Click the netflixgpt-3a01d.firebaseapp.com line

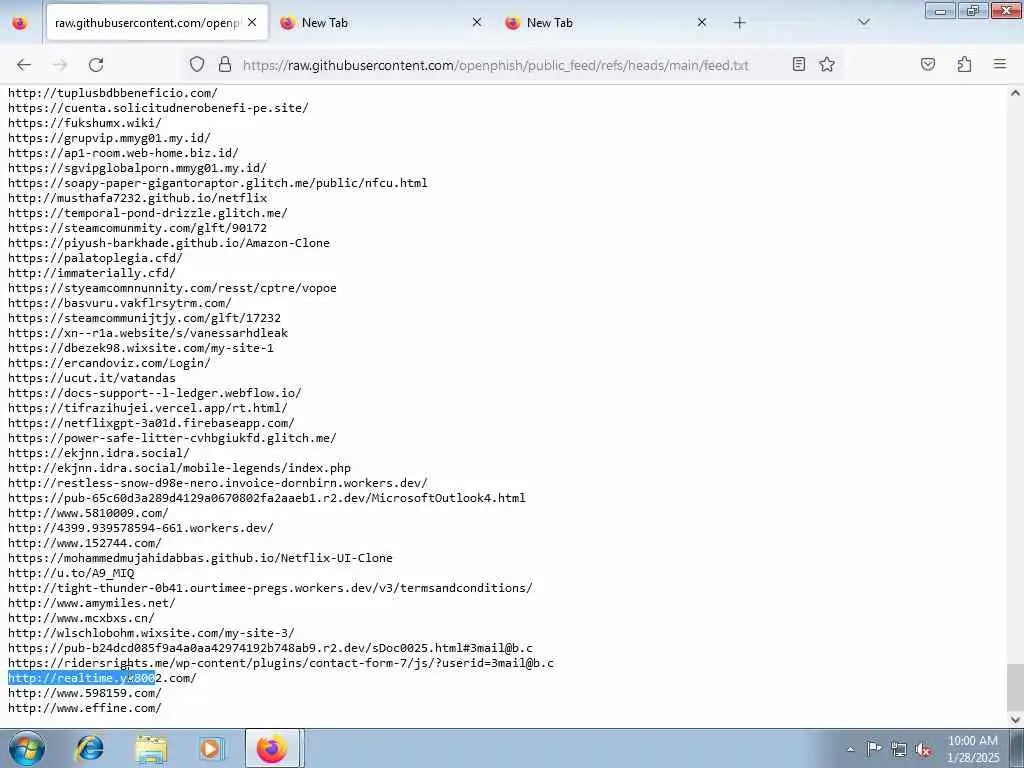[x=151, y=423]
